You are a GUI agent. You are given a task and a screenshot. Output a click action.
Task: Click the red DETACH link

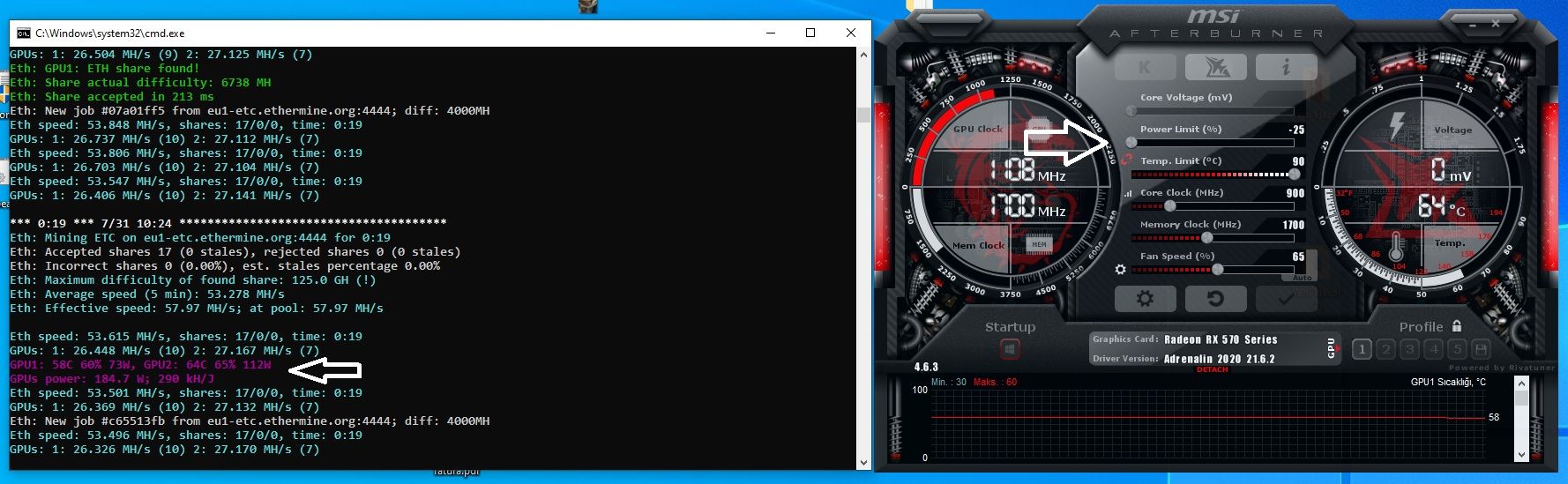point(1212,369)
